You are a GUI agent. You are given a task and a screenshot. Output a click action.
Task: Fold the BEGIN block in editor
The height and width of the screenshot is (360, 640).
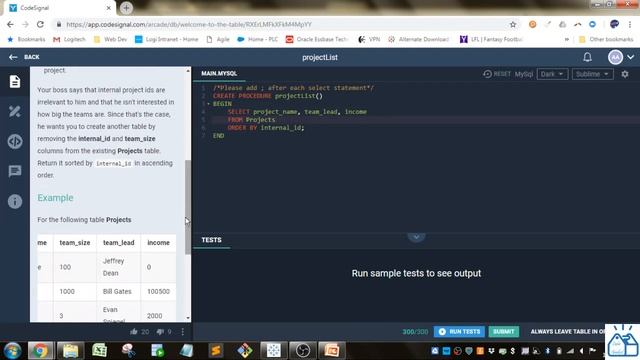(x=208, y=104)
